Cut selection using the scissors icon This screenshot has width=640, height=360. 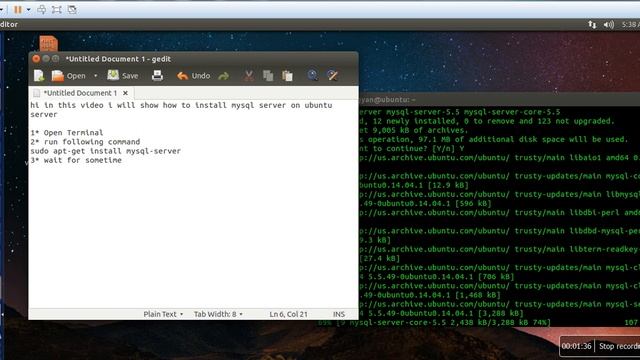click(248, 76)
